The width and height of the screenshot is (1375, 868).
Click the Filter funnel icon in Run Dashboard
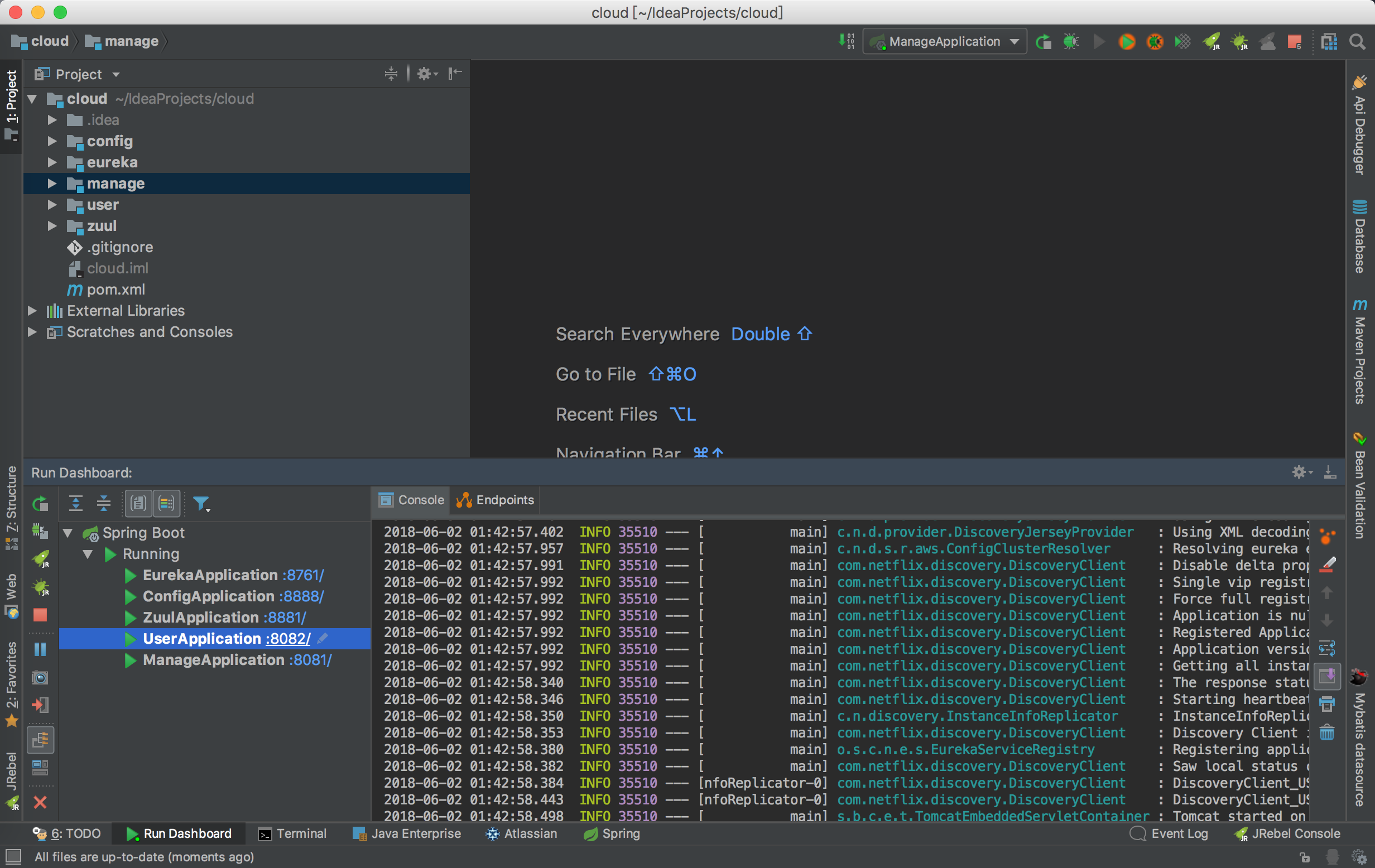[200, 503]
